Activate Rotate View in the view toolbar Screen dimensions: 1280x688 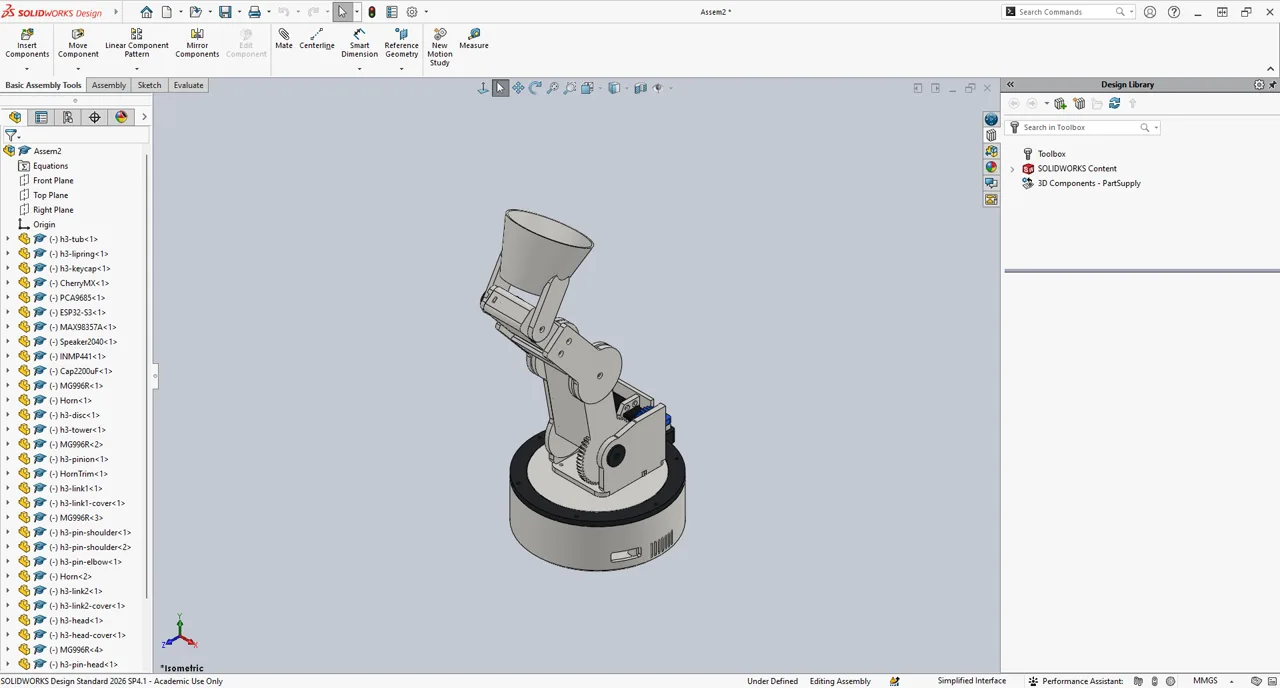click(x=535, y=88)
